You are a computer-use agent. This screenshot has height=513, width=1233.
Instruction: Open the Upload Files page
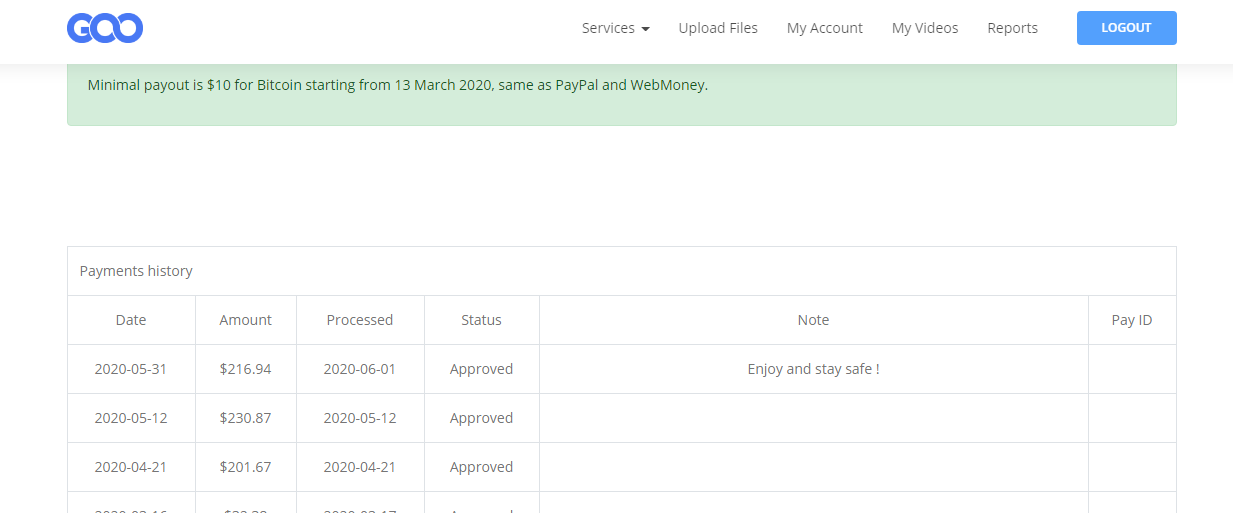click(718, 28)
